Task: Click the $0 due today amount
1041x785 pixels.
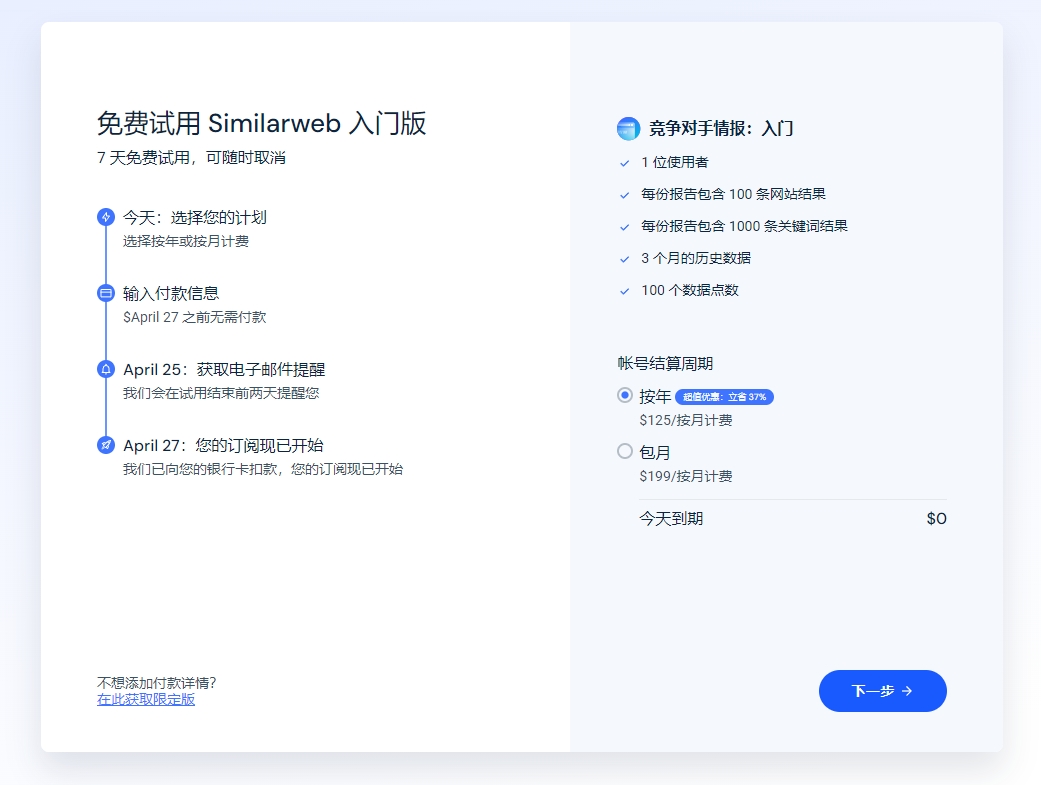Action: [937, 519]
